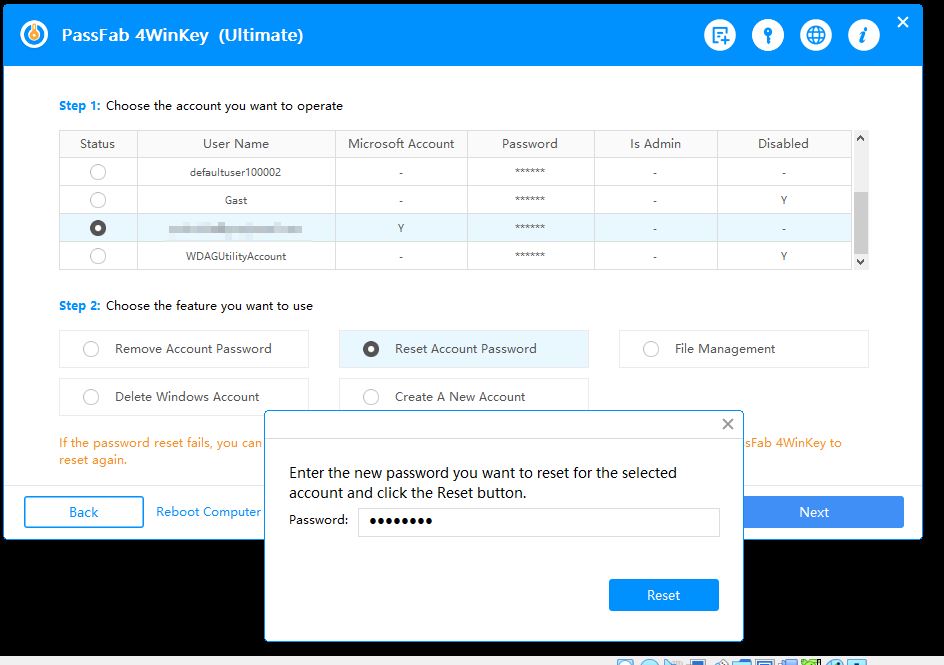Click the Status column header
Viewport: 944px width, 665px height.
(x=98, y=144)
